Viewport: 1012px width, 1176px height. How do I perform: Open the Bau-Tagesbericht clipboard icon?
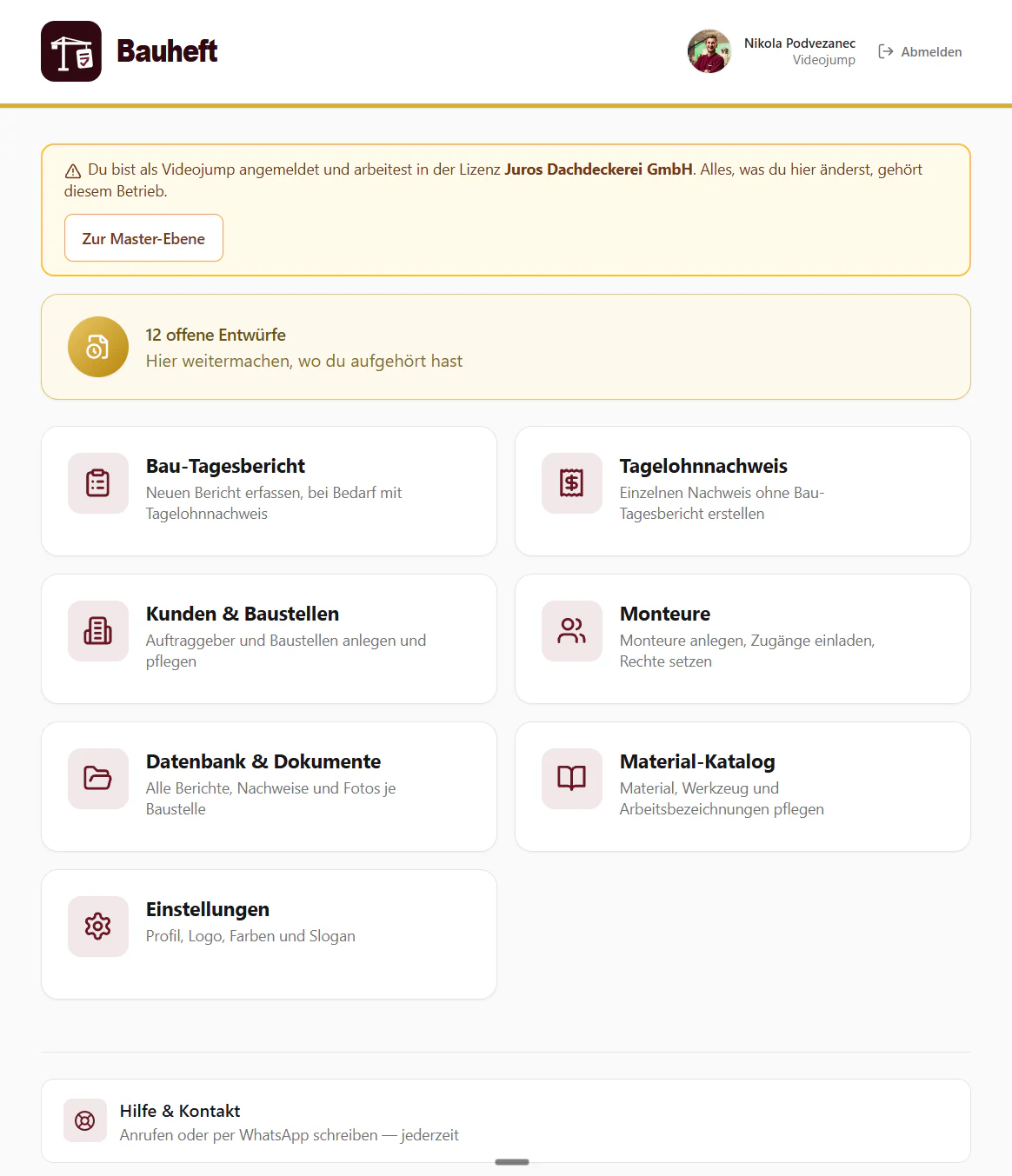[98, 483]
